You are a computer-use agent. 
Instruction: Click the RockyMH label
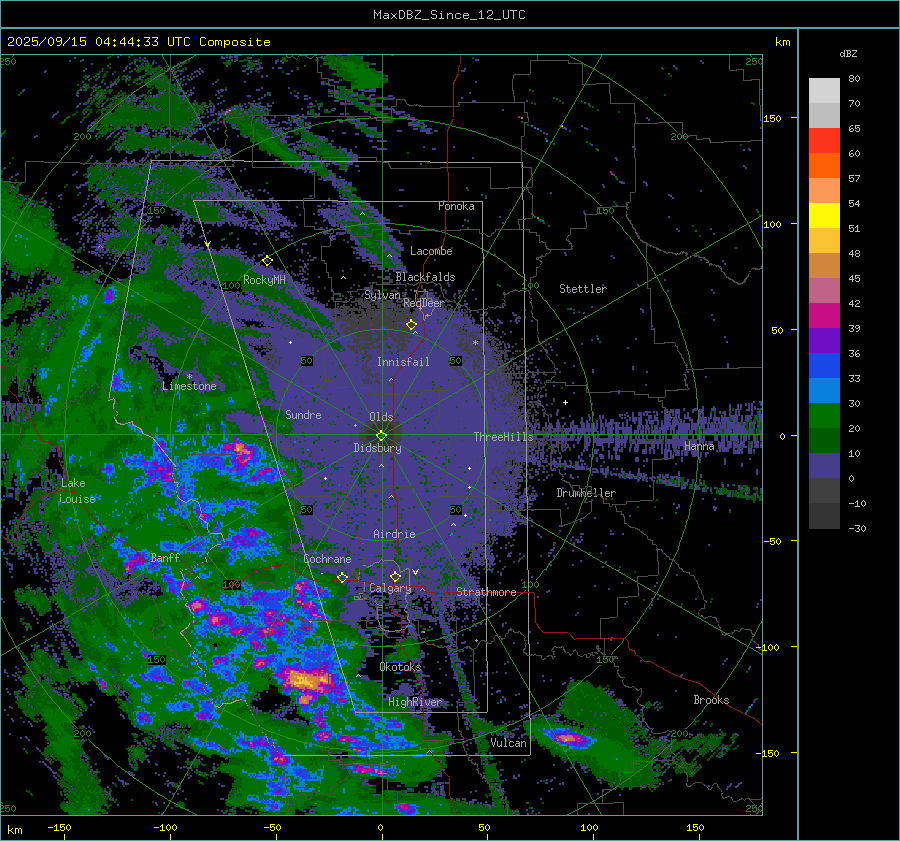[x=264, y=280]
